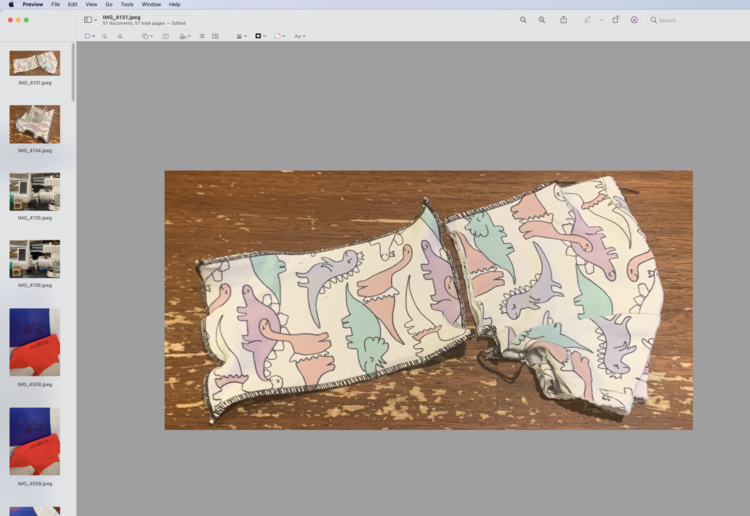The image size is (750, 516).
Task: Select the IMG_4135.jpeg thumbnail
Action: click(x=35, y=192)
